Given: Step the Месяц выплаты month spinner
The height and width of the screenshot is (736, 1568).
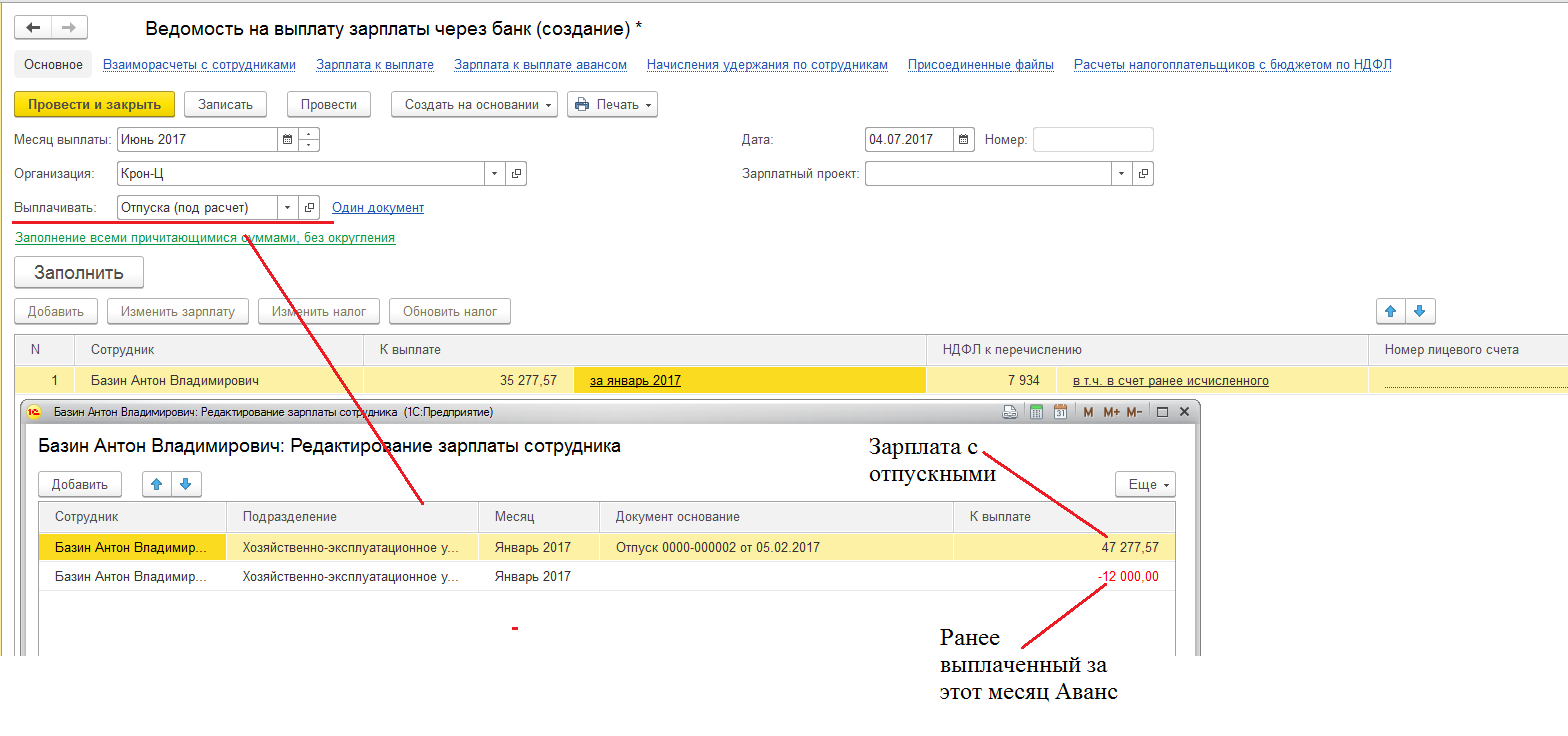Looking at the screenshot, I should [309, 140].
